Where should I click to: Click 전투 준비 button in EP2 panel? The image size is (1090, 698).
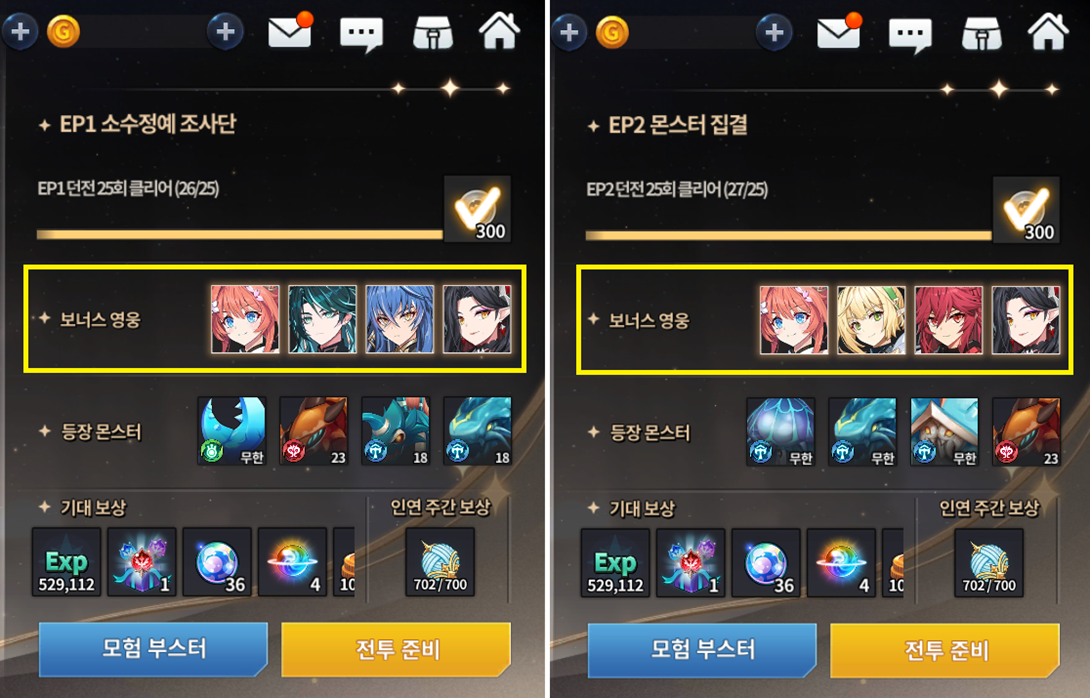coord(945,650)
